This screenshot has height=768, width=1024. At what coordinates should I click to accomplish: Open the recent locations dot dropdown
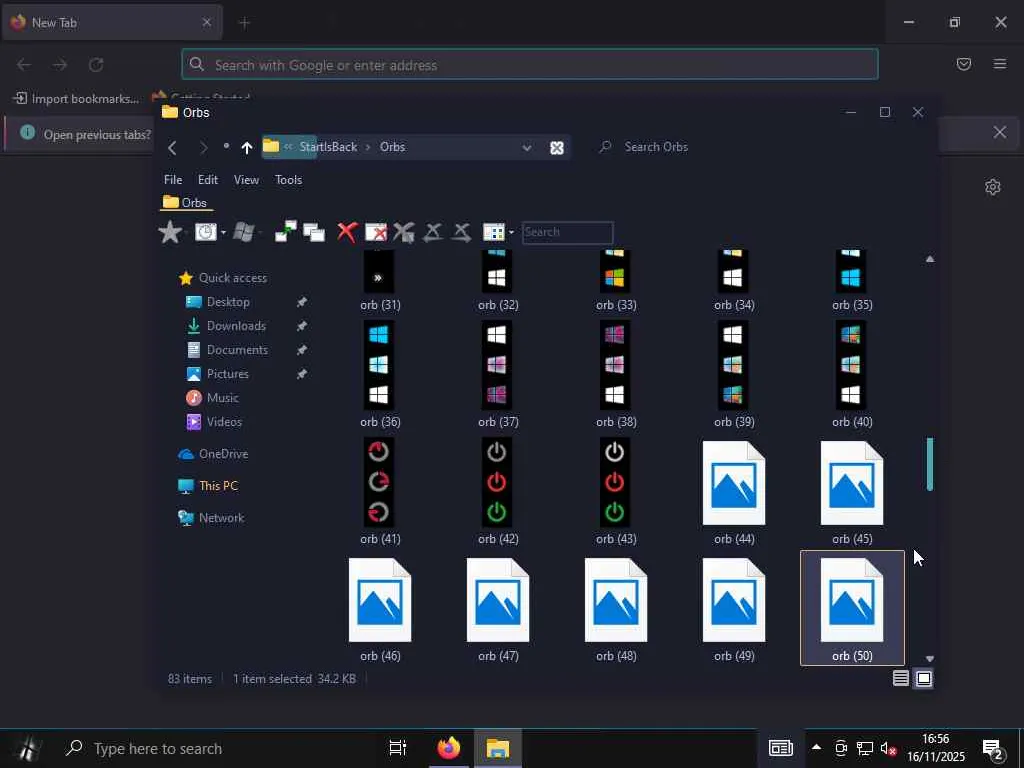226,146
